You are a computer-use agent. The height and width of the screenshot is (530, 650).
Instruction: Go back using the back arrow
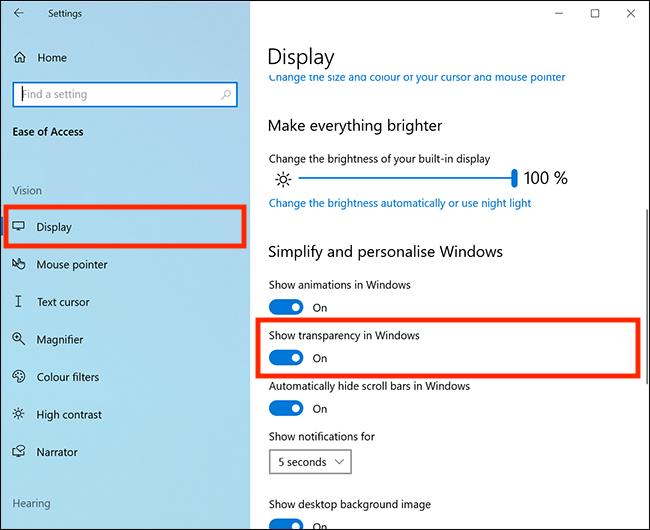tap(19, 13)
